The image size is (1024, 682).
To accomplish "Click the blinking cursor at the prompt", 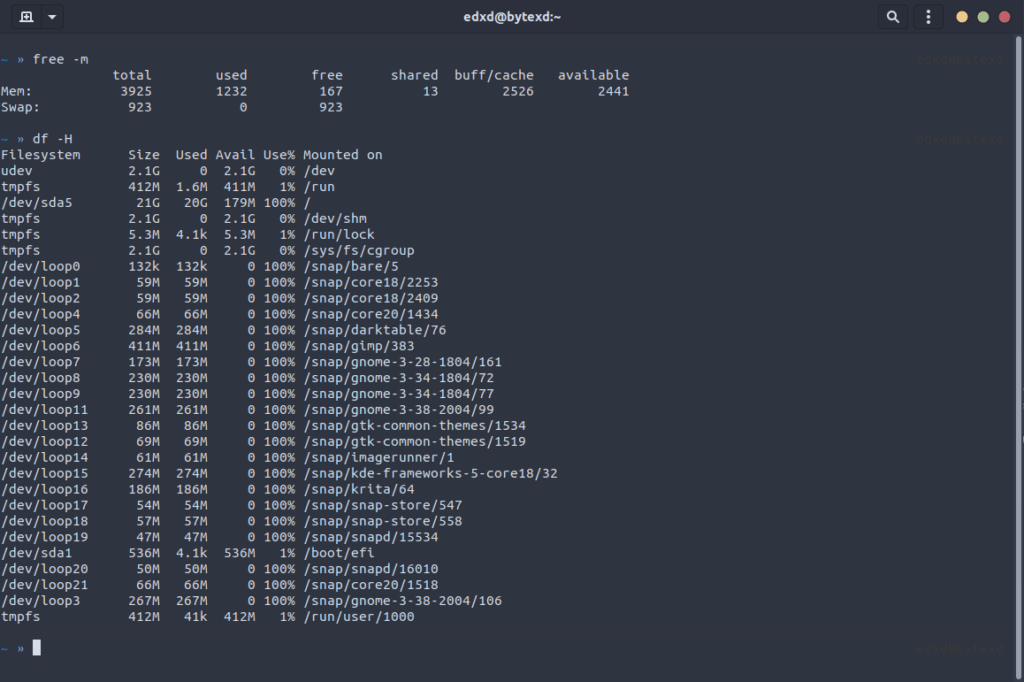I will pyautogui.click(x=37, y=647).
